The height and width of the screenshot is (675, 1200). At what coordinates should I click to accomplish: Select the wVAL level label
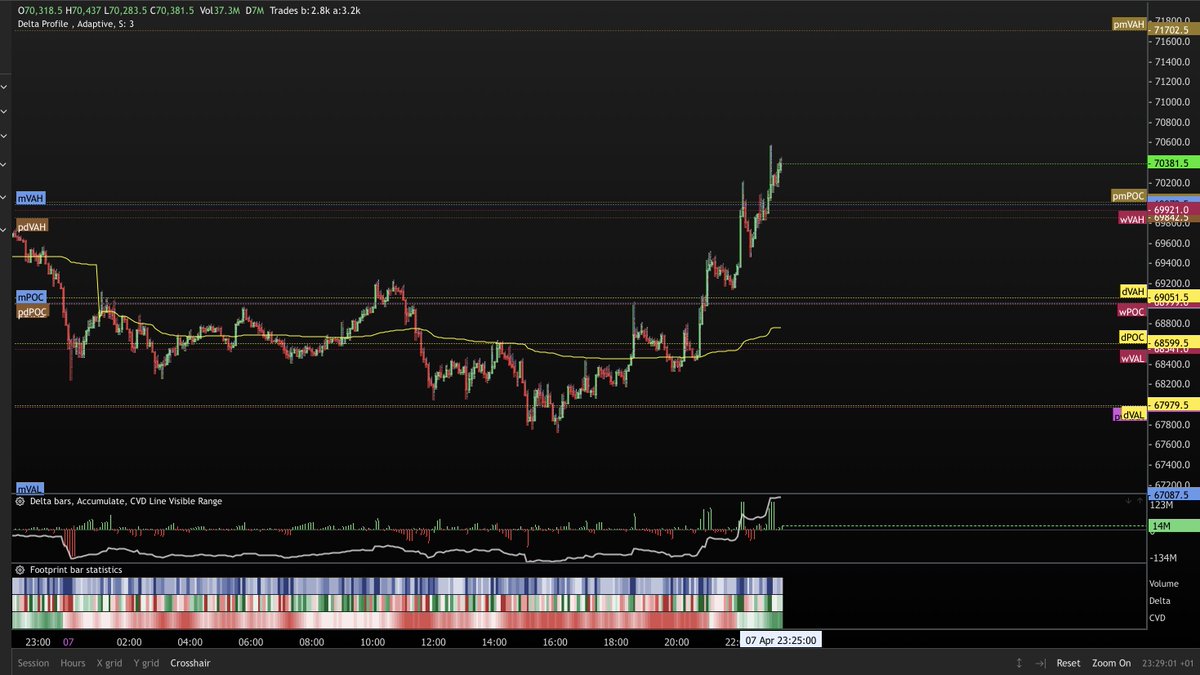(1132, 358)
